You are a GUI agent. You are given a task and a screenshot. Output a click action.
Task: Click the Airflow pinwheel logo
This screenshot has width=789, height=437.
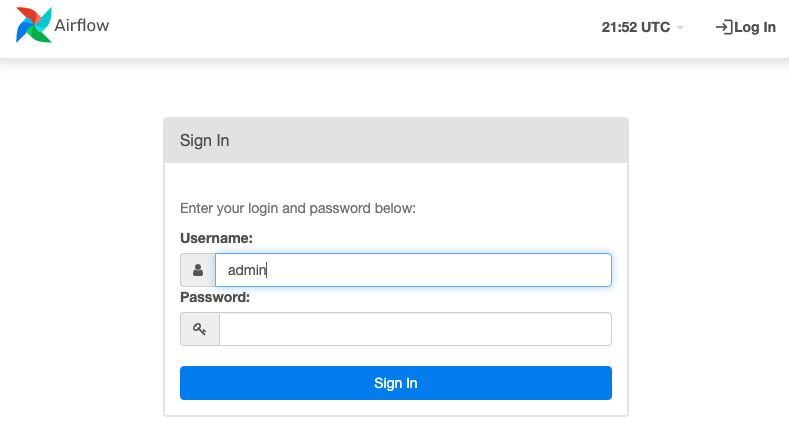point(33,25)
